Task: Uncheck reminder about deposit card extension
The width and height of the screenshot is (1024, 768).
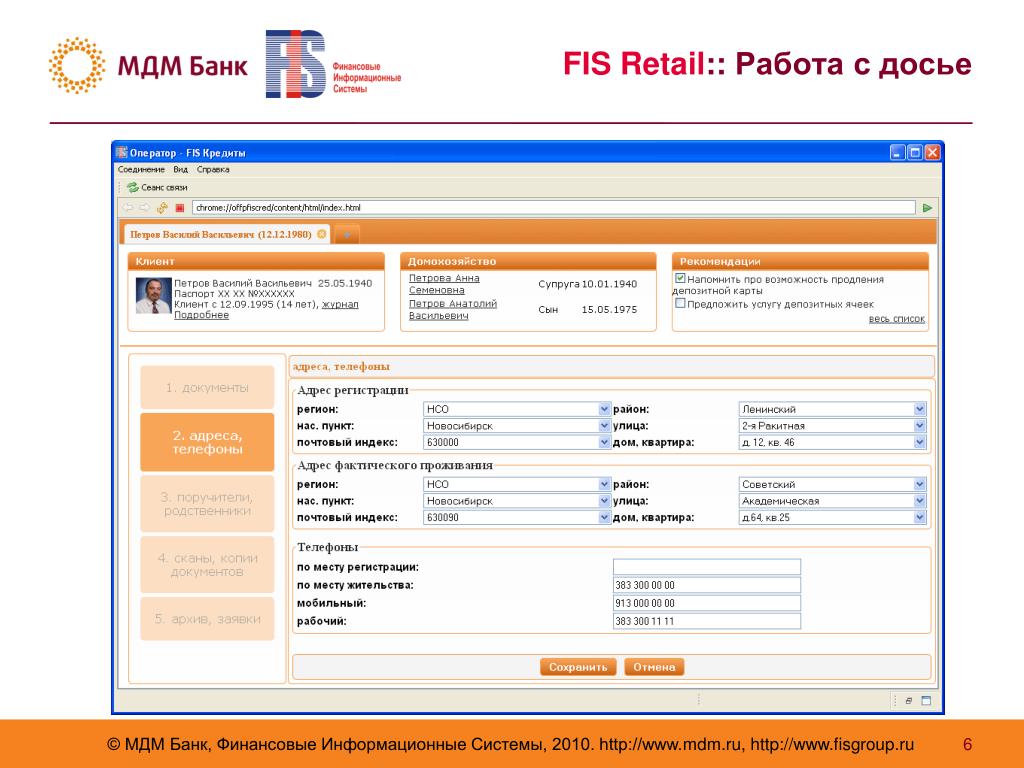Action: 680,278
